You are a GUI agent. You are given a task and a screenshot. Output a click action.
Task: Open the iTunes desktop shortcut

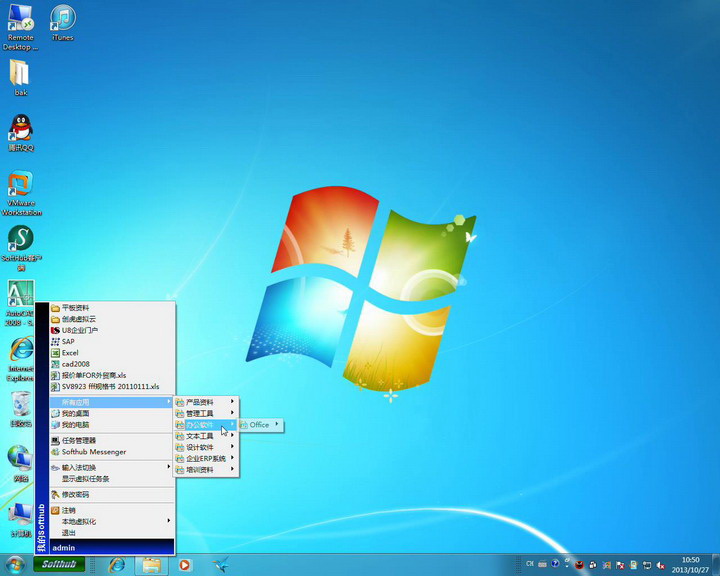[x=62, y=21]
